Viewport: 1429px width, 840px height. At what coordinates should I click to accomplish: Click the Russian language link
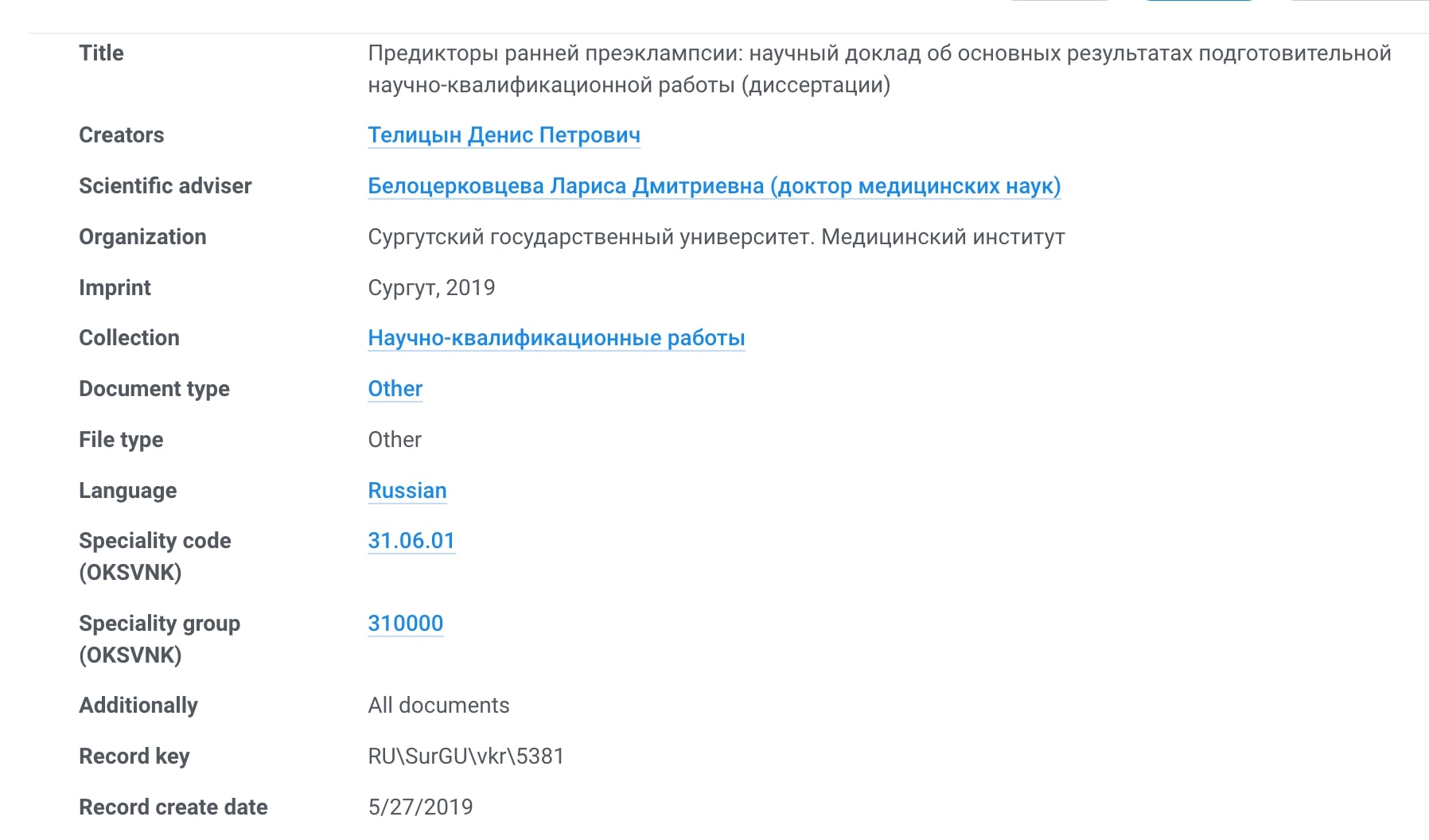407,491
